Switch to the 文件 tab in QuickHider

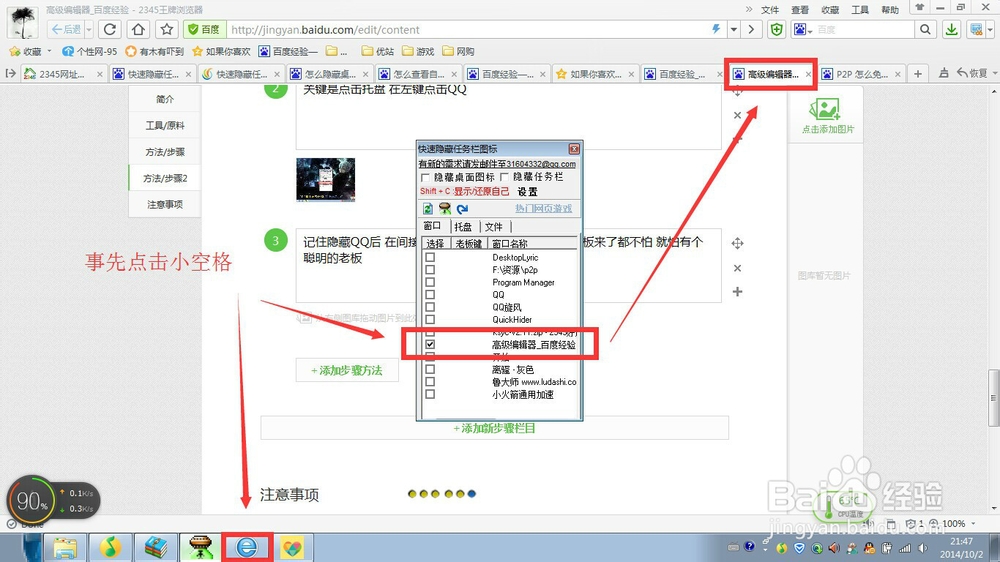(x=494, y=226)
